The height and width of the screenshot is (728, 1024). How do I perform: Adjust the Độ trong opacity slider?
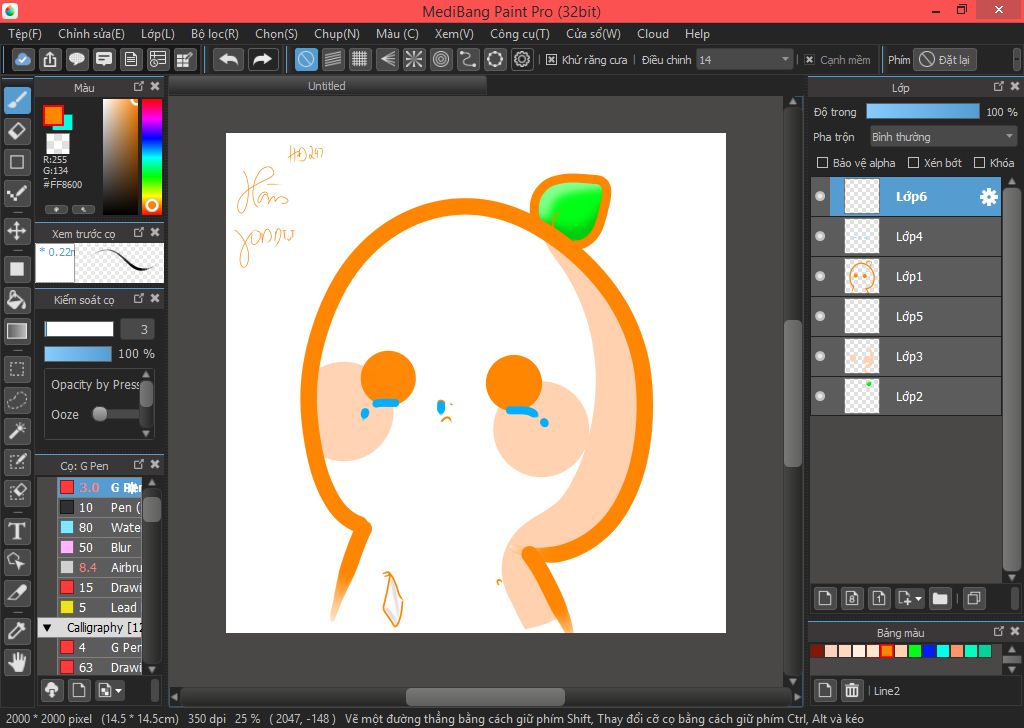tap(923, 112)
